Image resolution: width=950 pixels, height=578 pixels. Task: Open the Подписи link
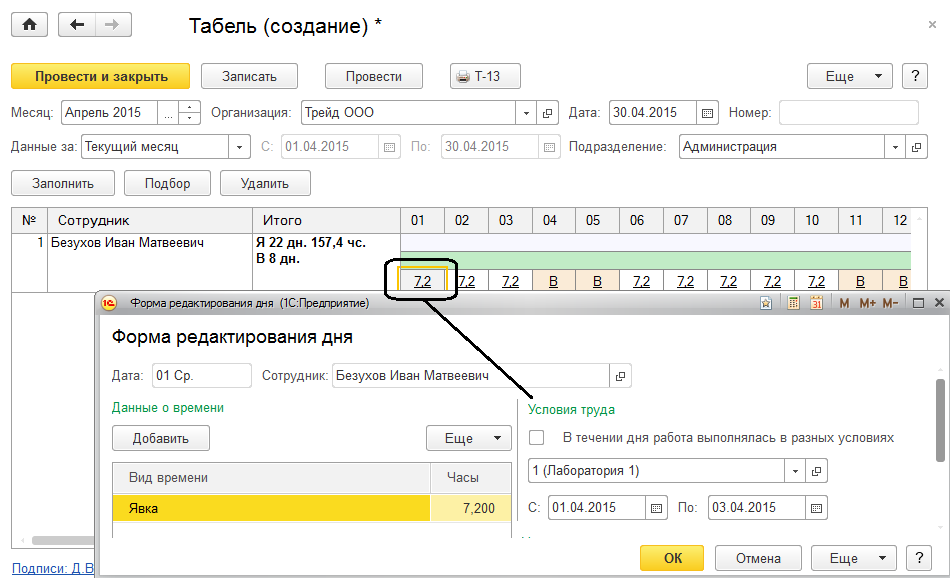[53, 568]
